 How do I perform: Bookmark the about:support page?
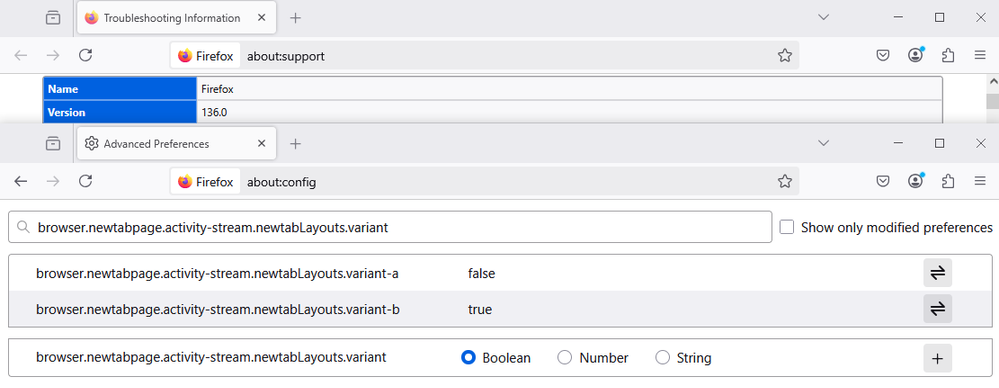point(785,55)
